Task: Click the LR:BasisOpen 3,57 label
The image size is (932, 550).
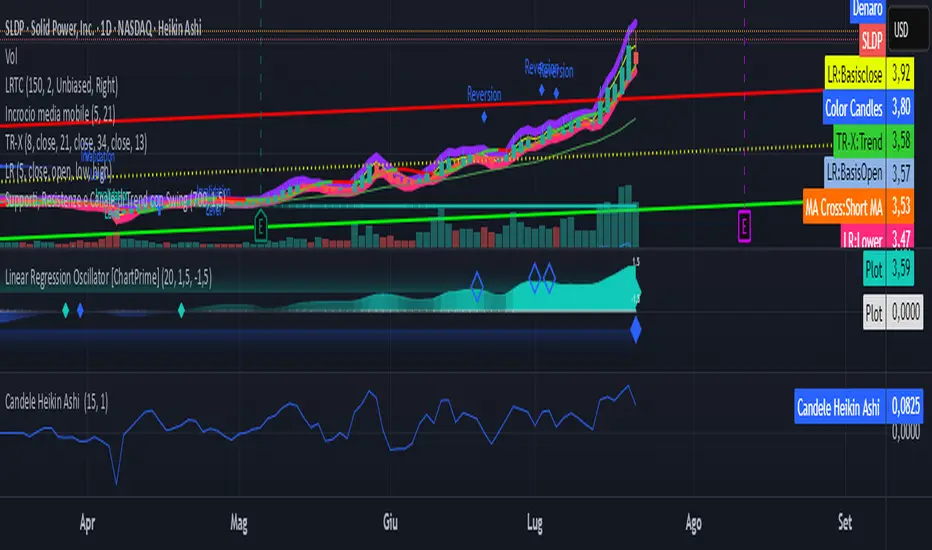Action: tap(869, 174)
